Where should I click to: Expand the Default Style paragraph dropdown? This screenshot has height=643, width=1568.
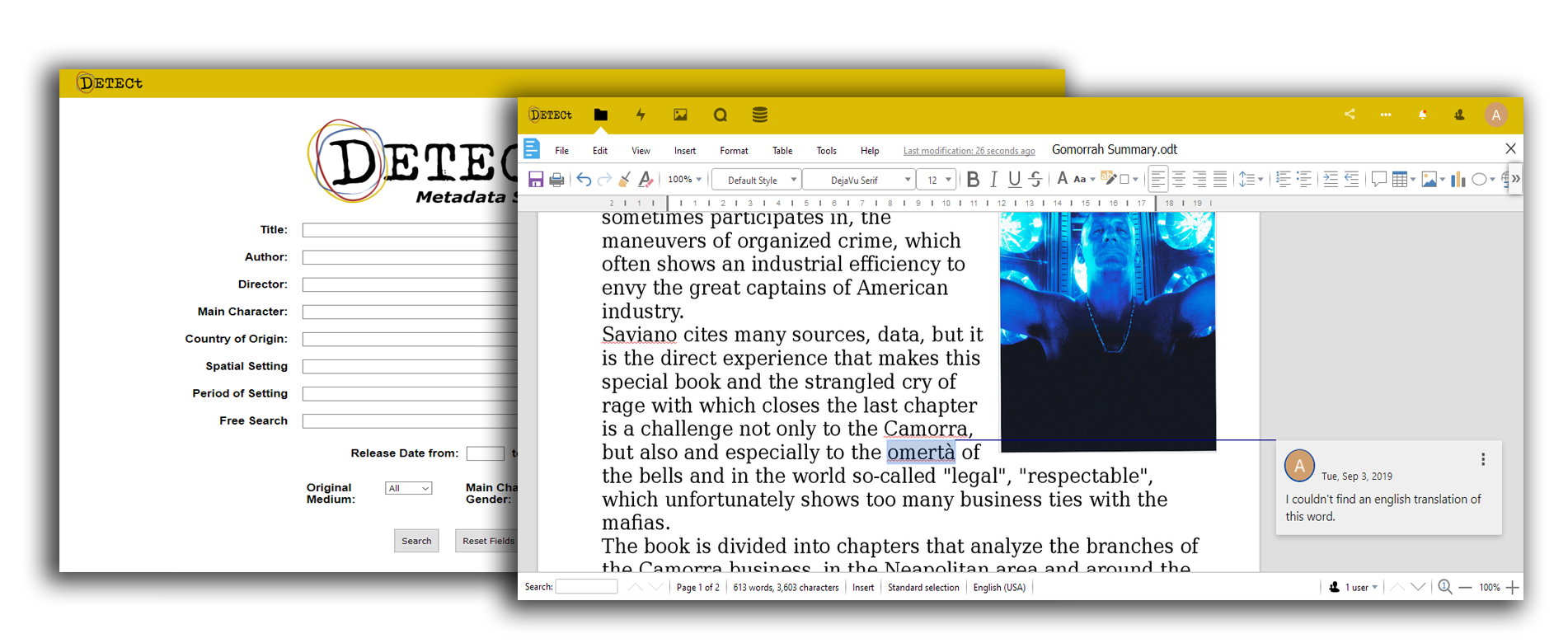pos(793,180)
